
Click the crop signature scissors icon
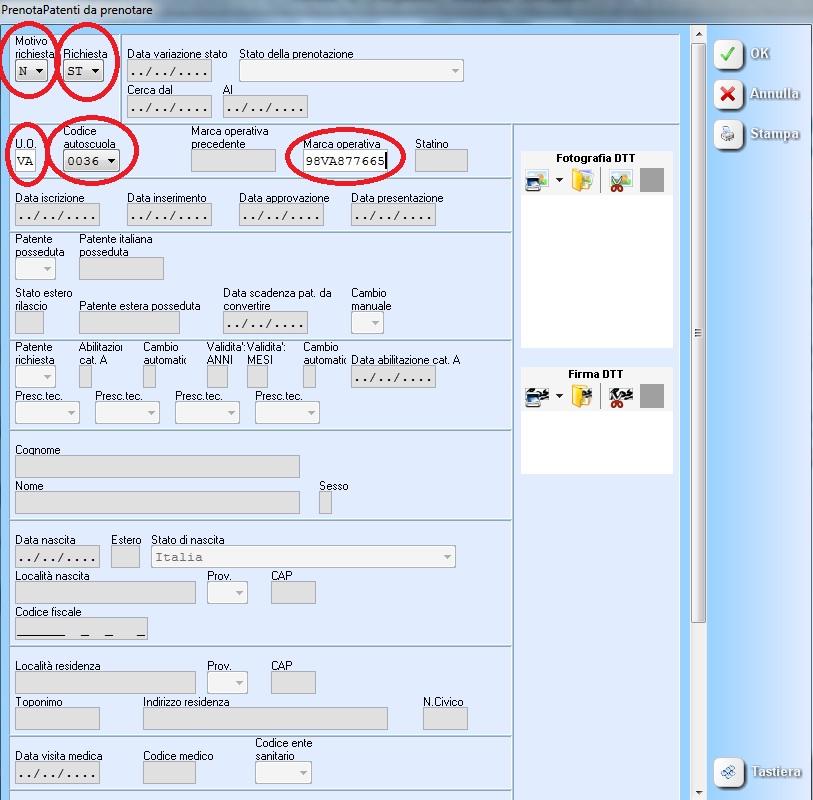tap(620, 397)
